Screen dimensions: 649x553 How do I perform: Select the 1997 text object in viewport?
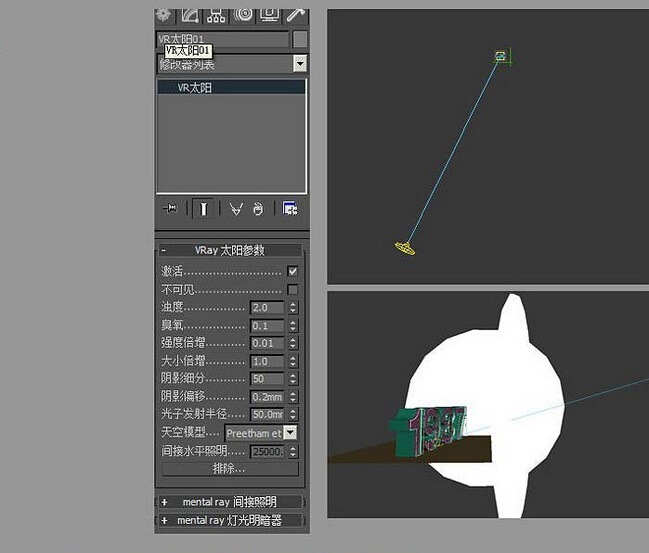[428, 430]
